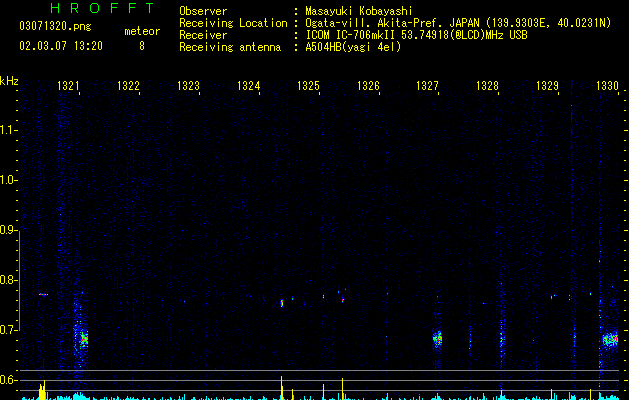Click the A504HB(yagi 4el) antenna text

tap(353, 47)
